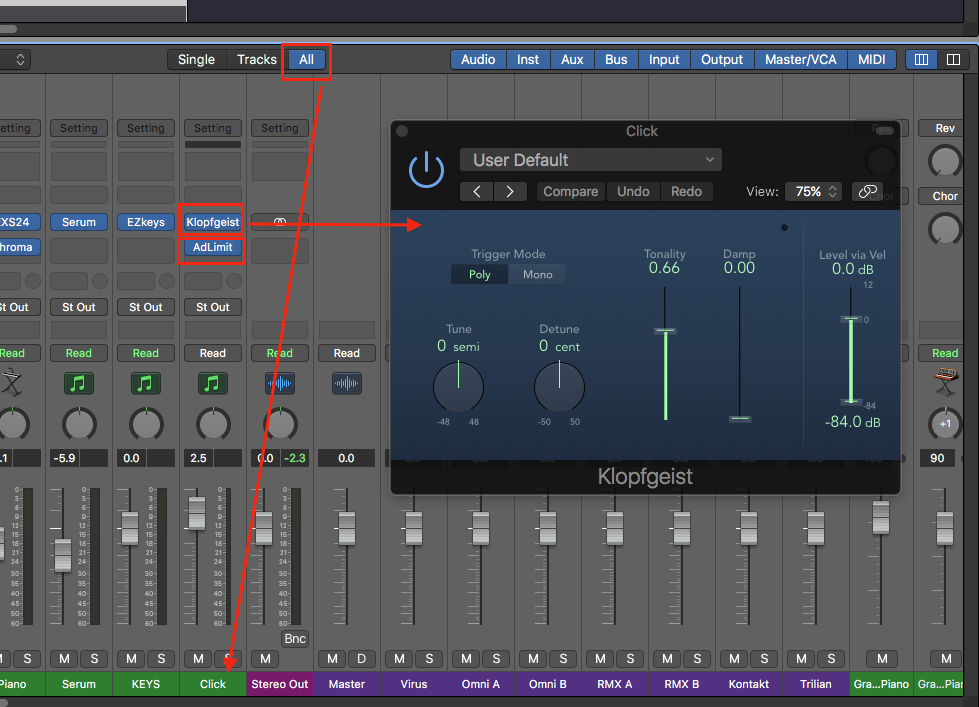Screen dimensions: 979x707
Task: Toggle the Master/VCA channel filter
Action: tap(800, 59)
